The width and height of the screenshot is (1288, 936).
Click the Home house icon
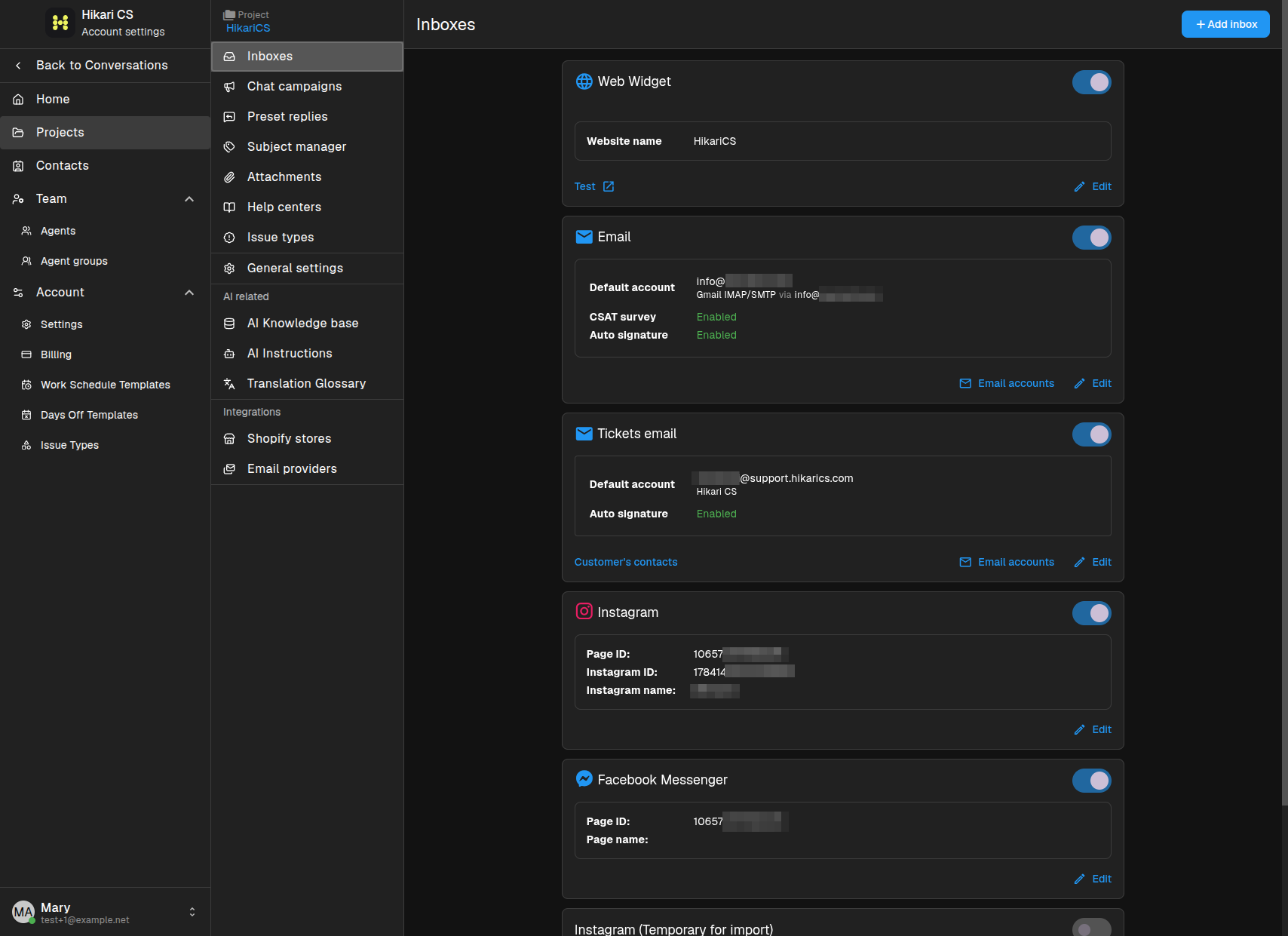click(18, 100)
